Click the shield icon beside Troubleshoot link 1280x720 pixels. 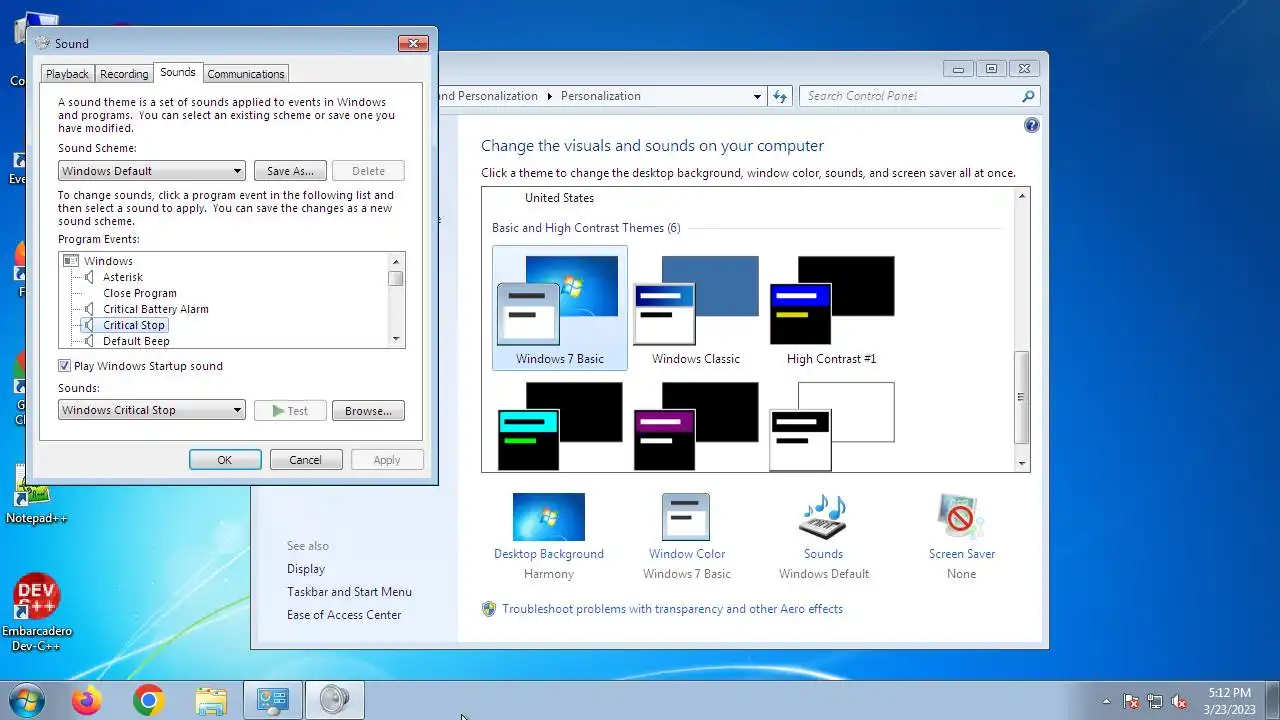pos(489,609)
